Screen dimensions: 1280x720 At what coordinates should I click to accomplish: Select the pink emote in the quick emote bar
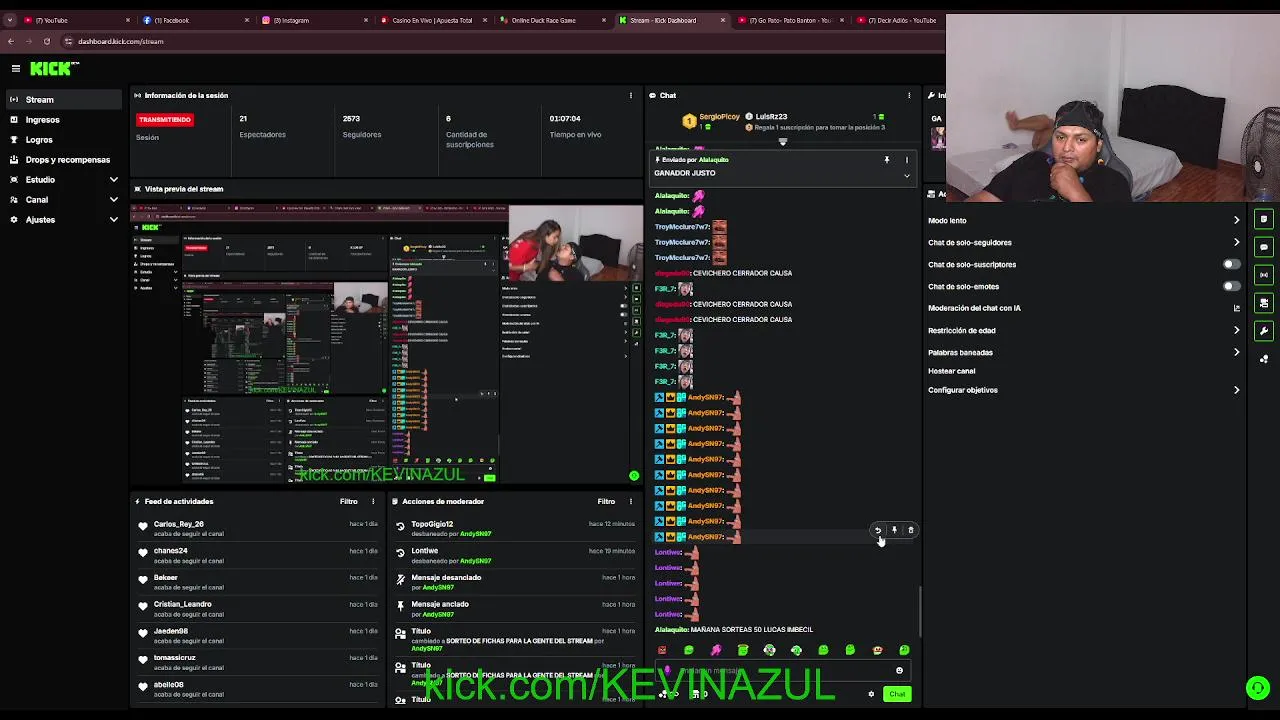(715, 650)
